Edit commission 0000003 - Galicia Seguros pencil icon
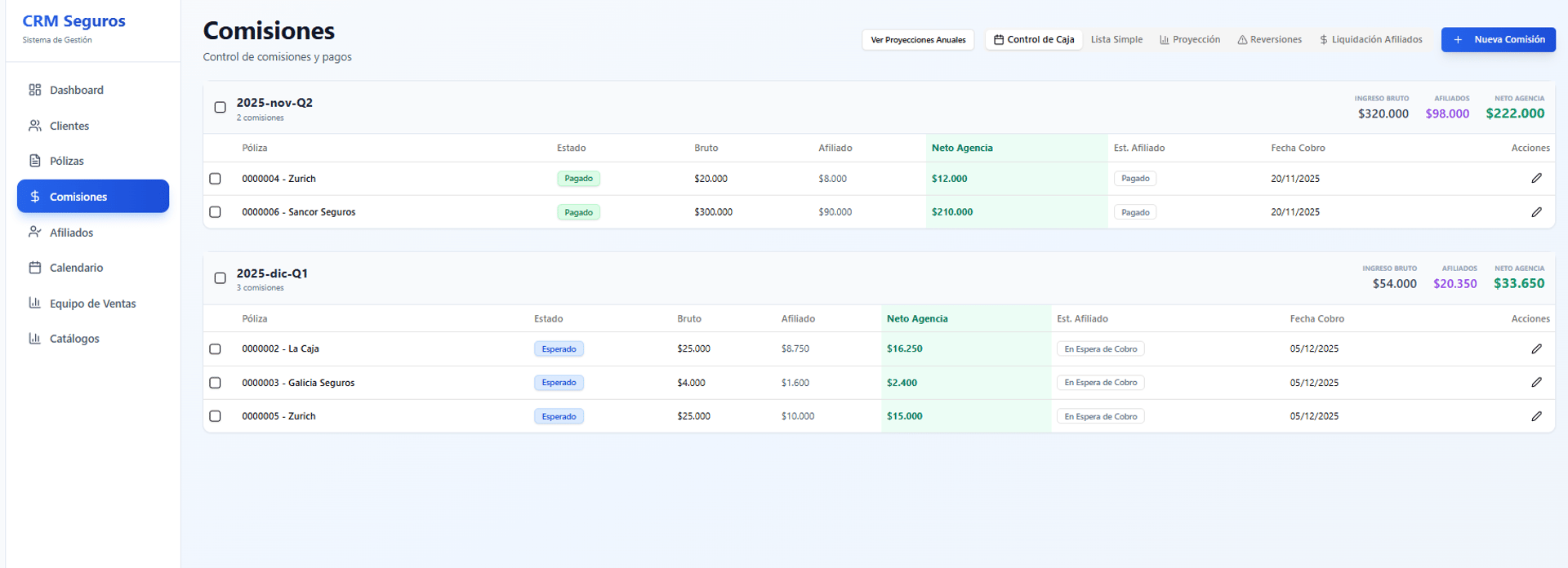The width and height of the screenshot is (1568, 568). click(1536, 382)
